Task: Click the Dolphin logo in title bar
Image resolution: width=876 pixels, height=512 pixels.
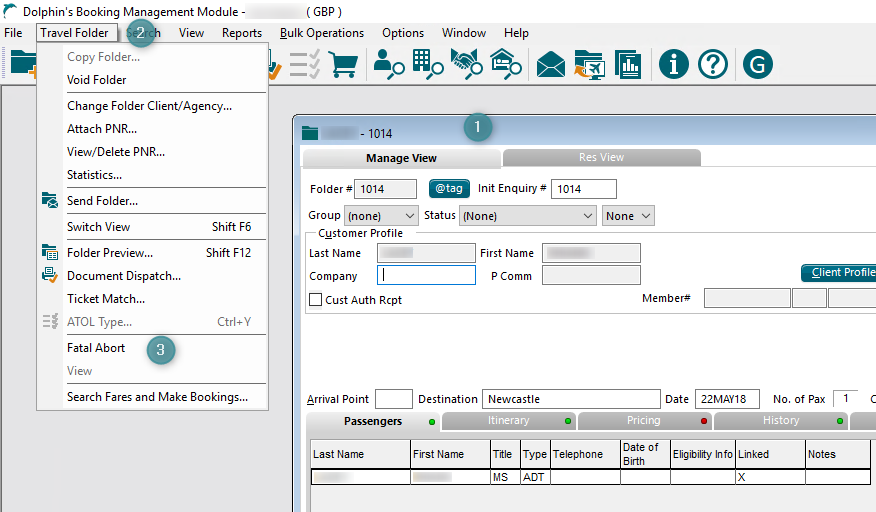Action: [x=10, y=11]
